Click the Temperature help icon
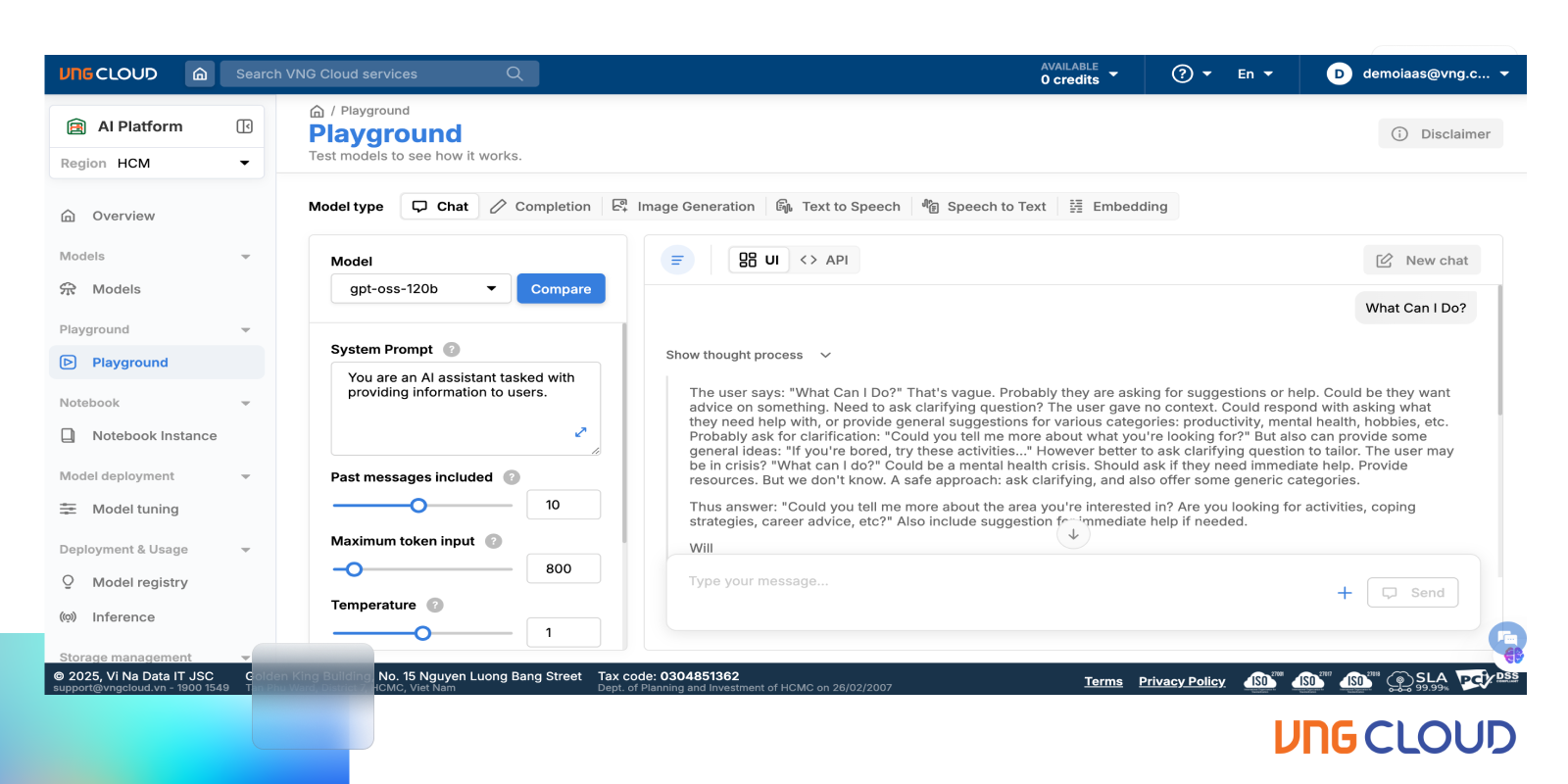This screenshot has height=784, width=1568. (x=435, y=606)
